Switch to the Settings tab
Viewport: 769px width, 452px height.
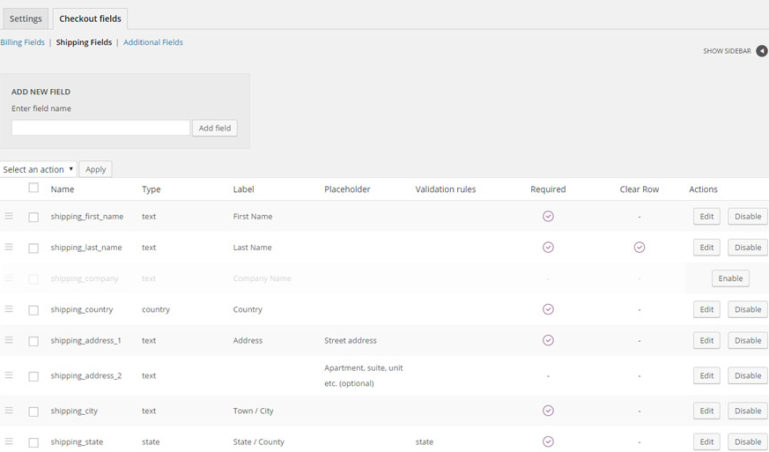click(x=25, y=19)
